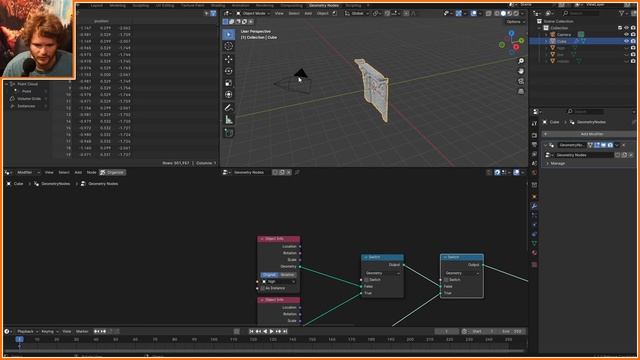Toggle visibility eye for Camera in outliner
The width and height of the screenshot is (640, 360).
pos(627,34)
